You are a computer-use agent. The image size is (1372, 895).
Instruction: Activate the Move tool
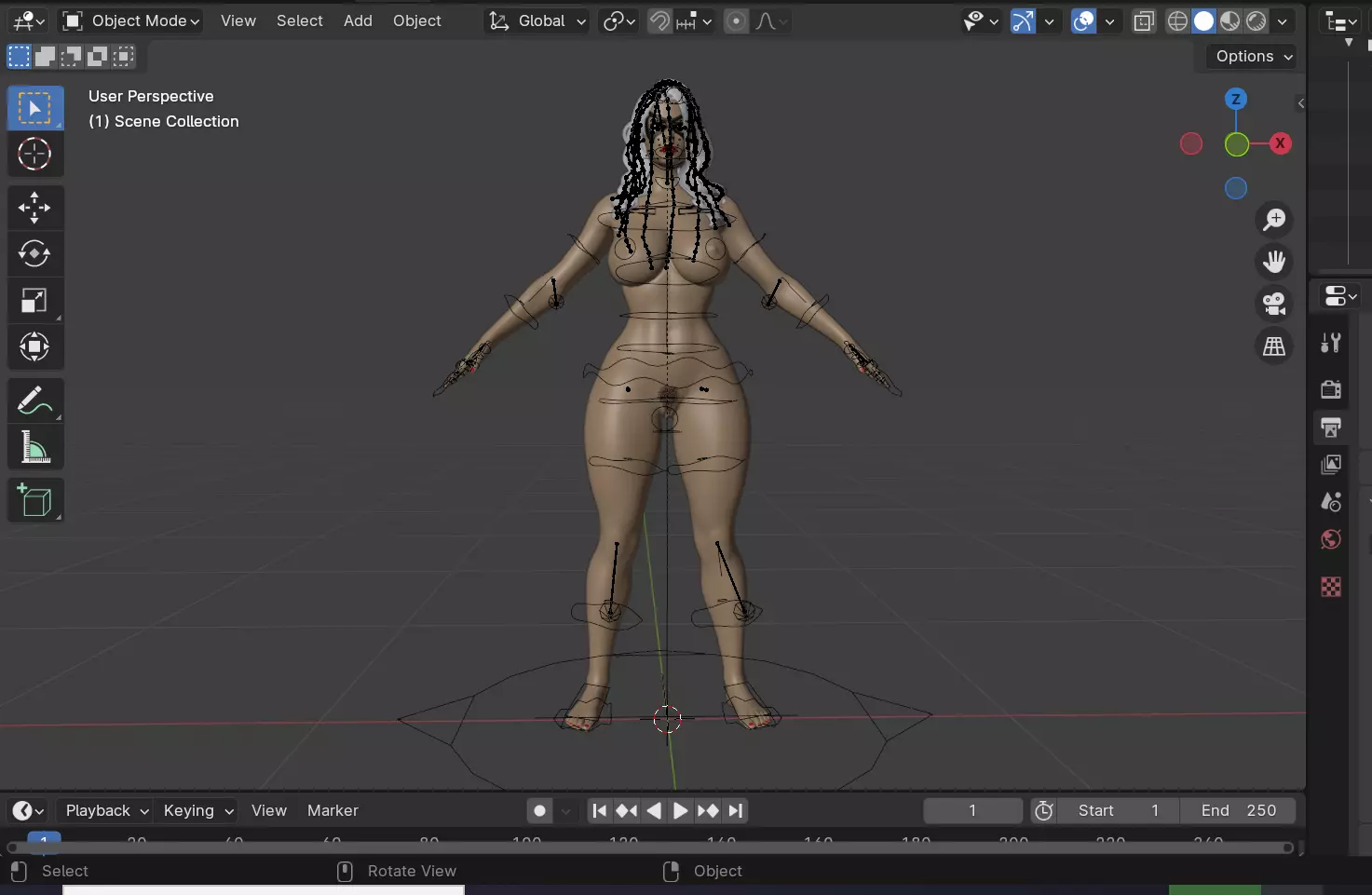click(x=35, y=208)
